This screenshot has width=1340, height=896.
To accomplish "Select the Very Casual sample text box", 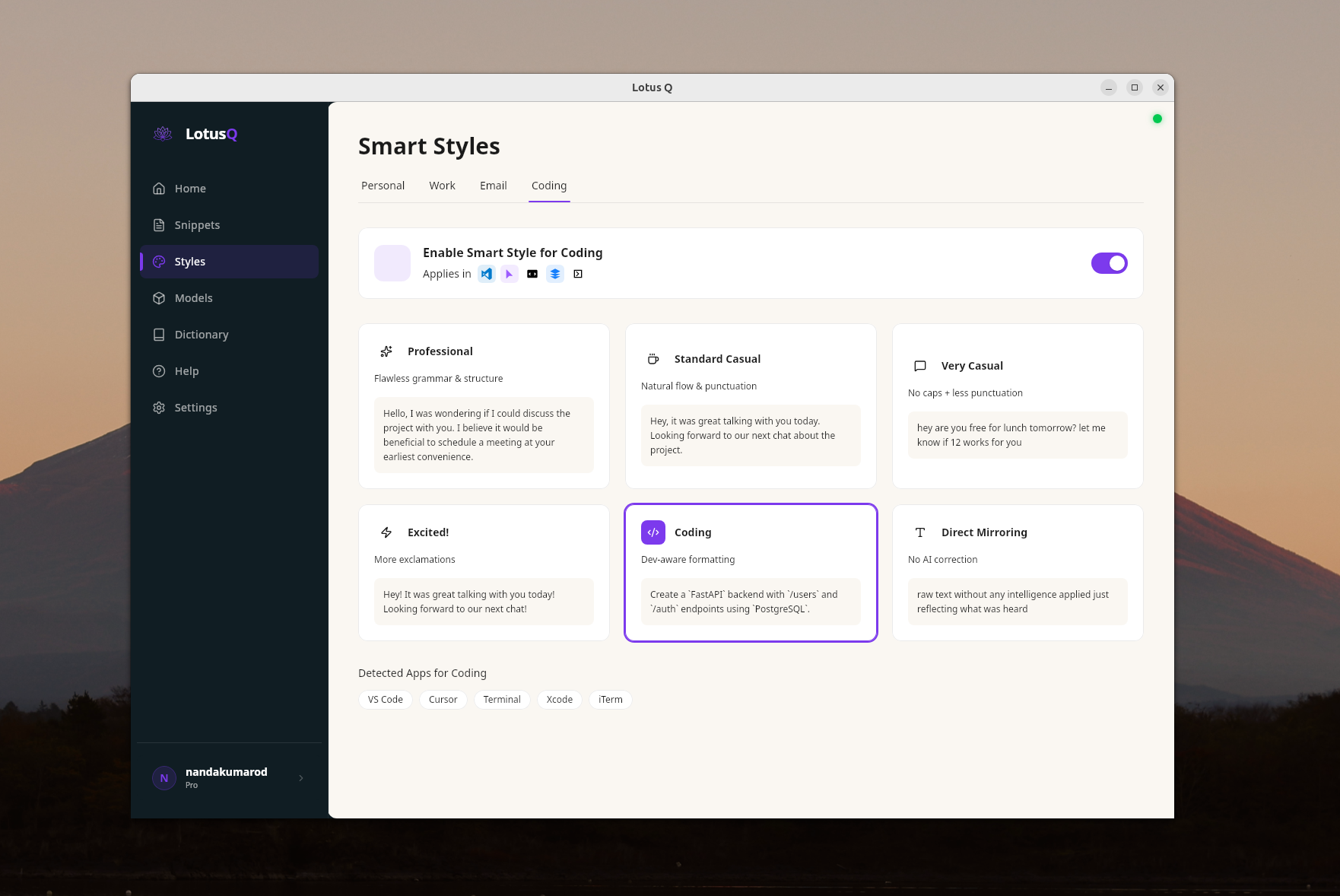I will [1017, 434].
